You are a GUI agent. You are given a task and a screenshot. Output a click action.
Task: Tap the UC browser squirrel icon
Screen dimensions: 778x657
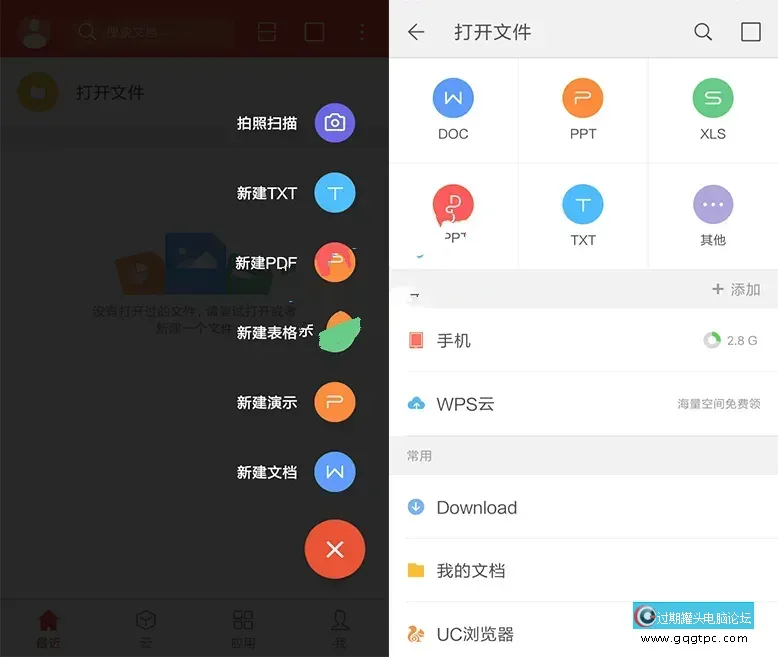[416, 634]
